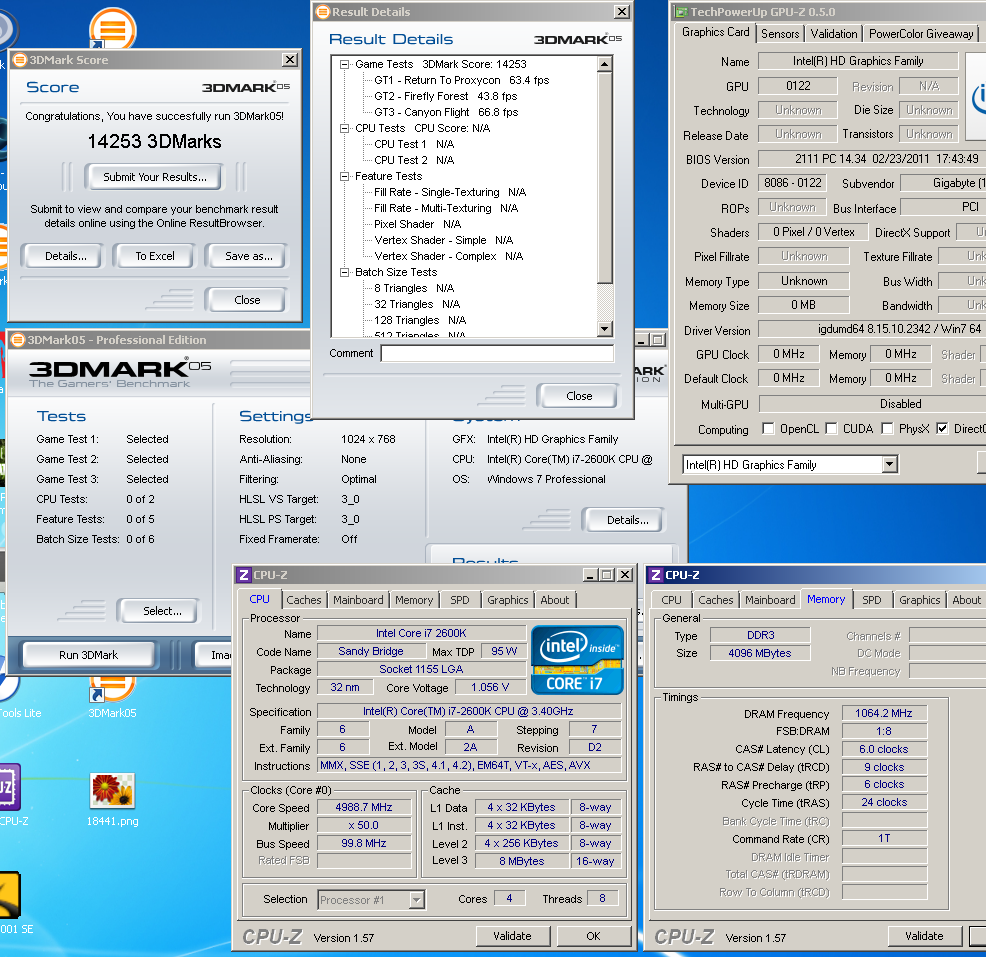The height and width of the screenshot is (957, 986).
Task: Click Validate button in right CPU-Z
Action: click(924, 936)
